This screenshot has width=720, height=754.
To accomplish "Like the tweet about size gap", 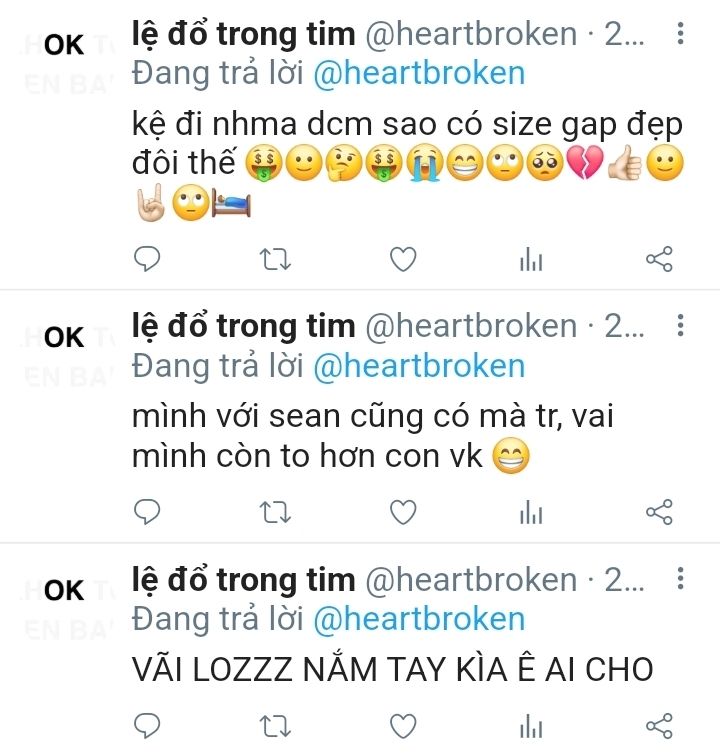I will point(403,259).
